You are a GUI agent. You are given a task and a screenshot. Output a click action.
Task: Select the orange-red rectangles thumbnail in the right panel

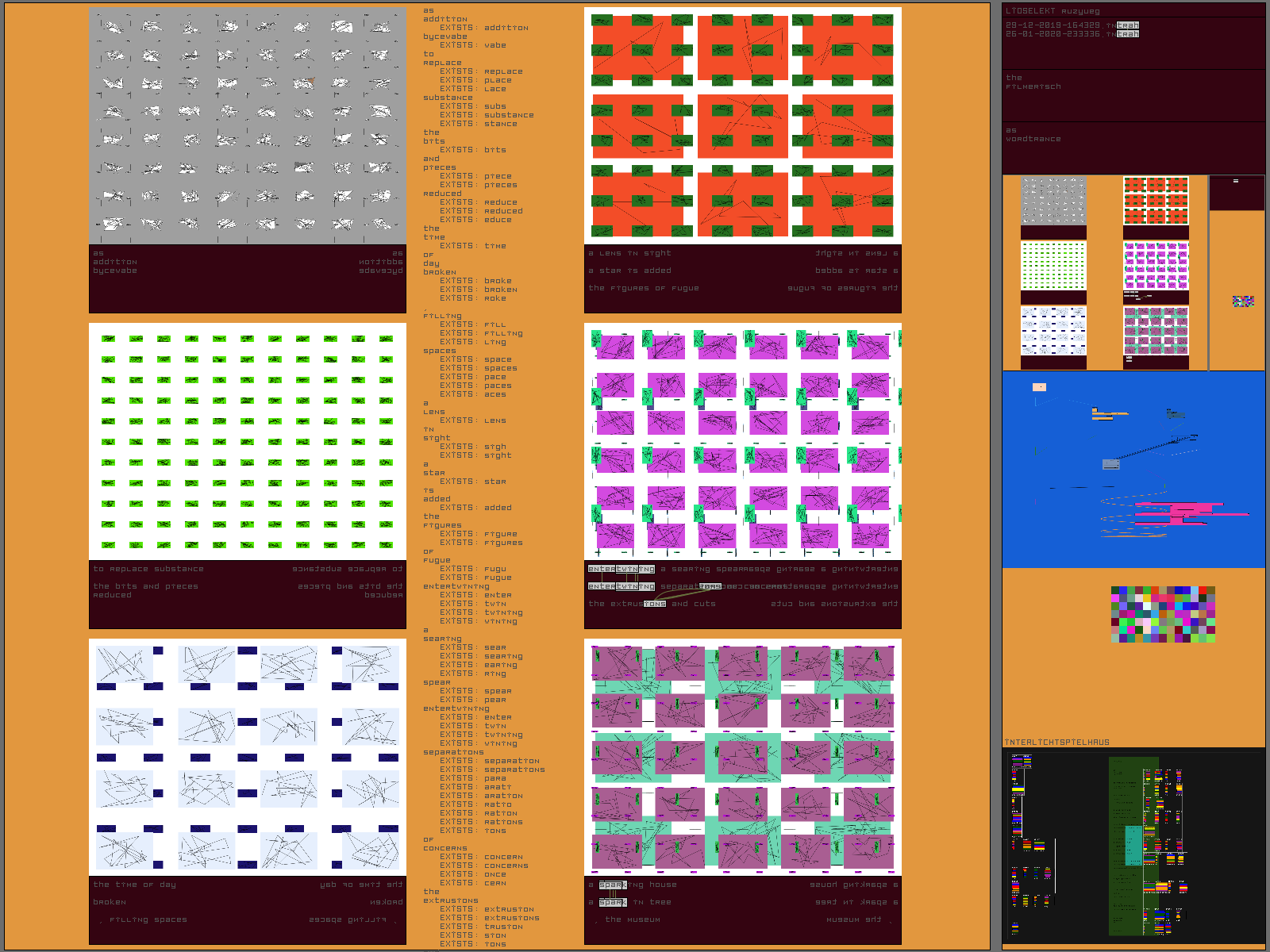tap(1156, 200)
